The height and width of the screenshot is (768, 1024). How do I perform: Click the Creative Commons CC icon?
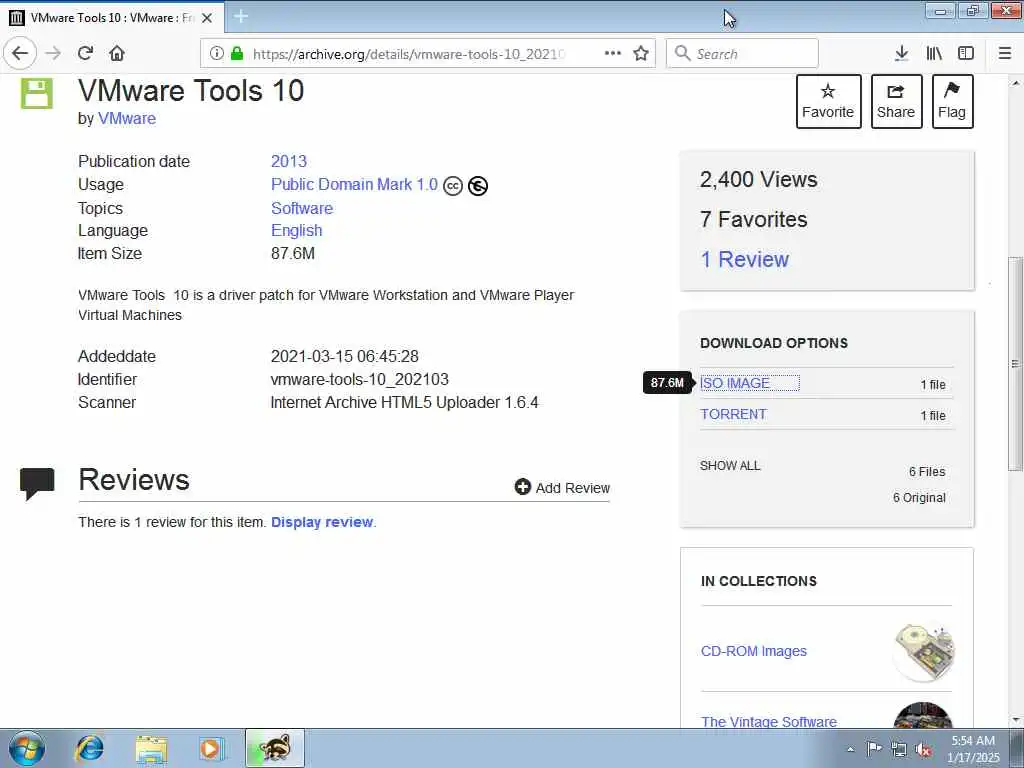pos(453,186)
